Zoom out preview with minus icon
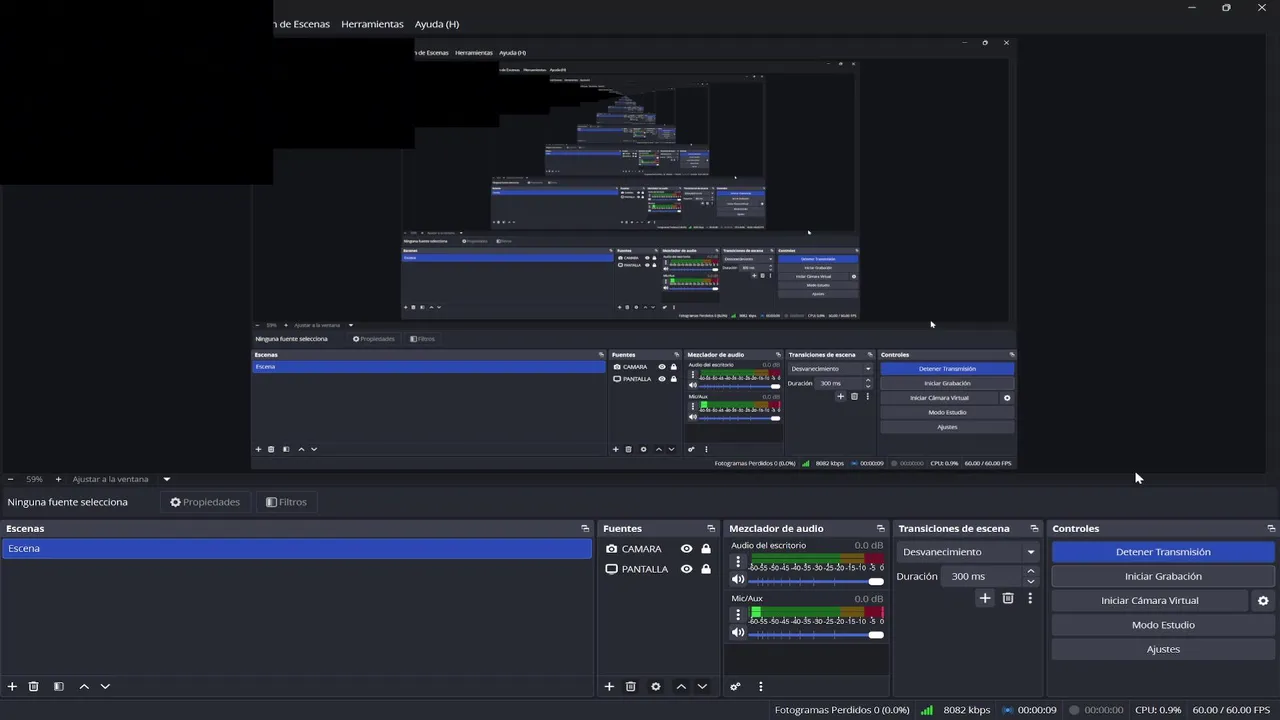Viewport: 1280px width, 720px height. tap(11, 479)
